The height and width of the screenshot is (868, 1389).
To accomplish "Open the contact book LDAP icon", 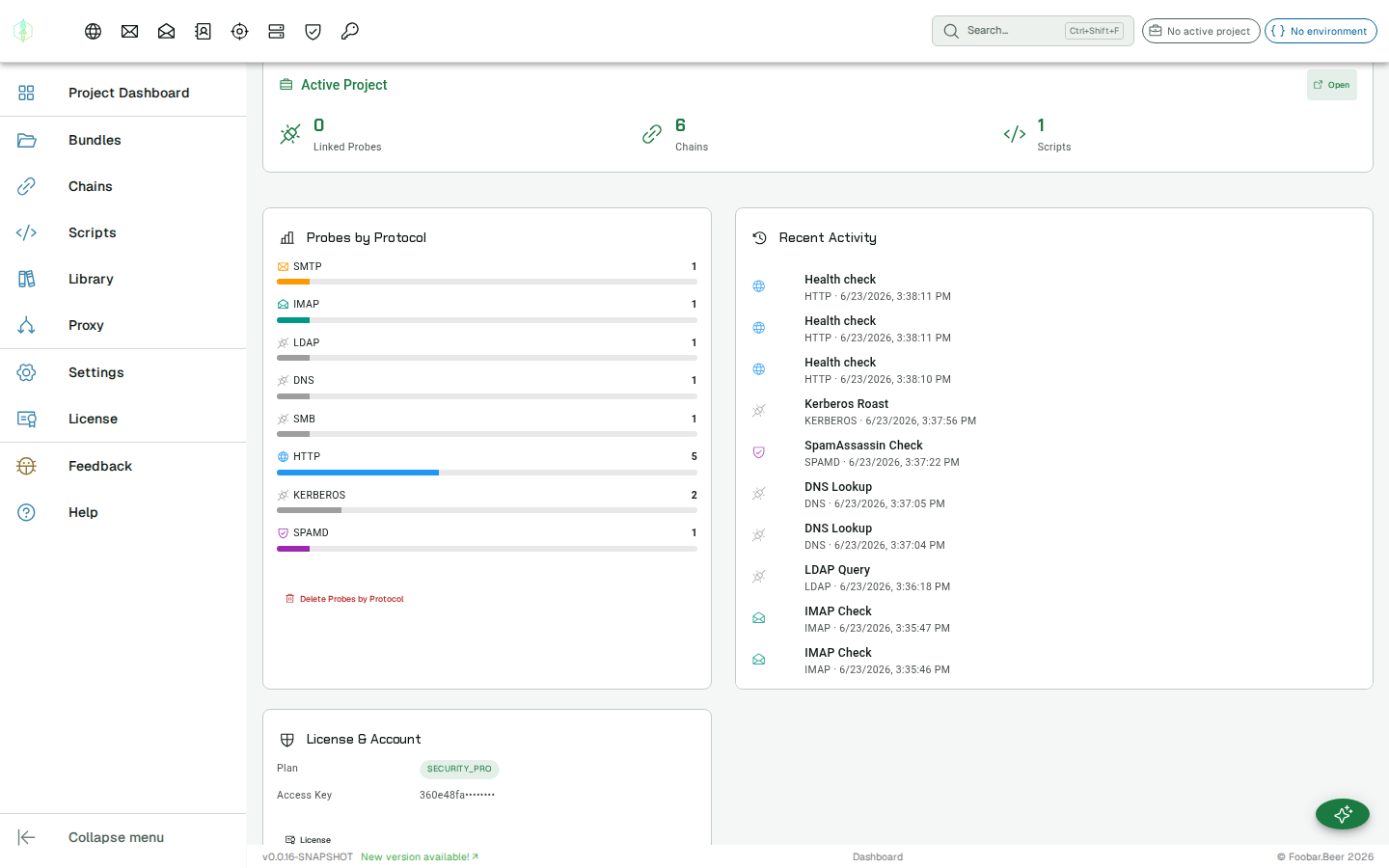I will (204, 32).
